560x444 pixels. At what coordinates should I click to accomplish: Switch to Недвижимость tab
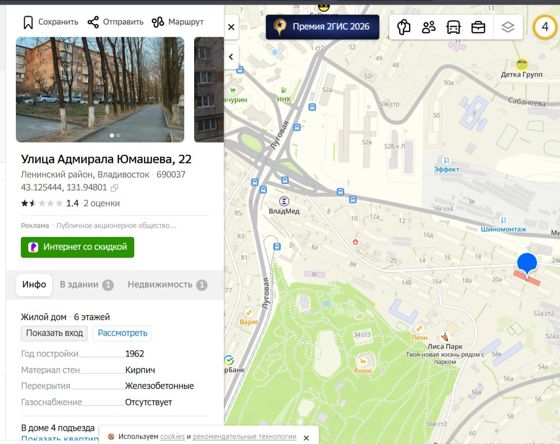[x=167, y=285]
